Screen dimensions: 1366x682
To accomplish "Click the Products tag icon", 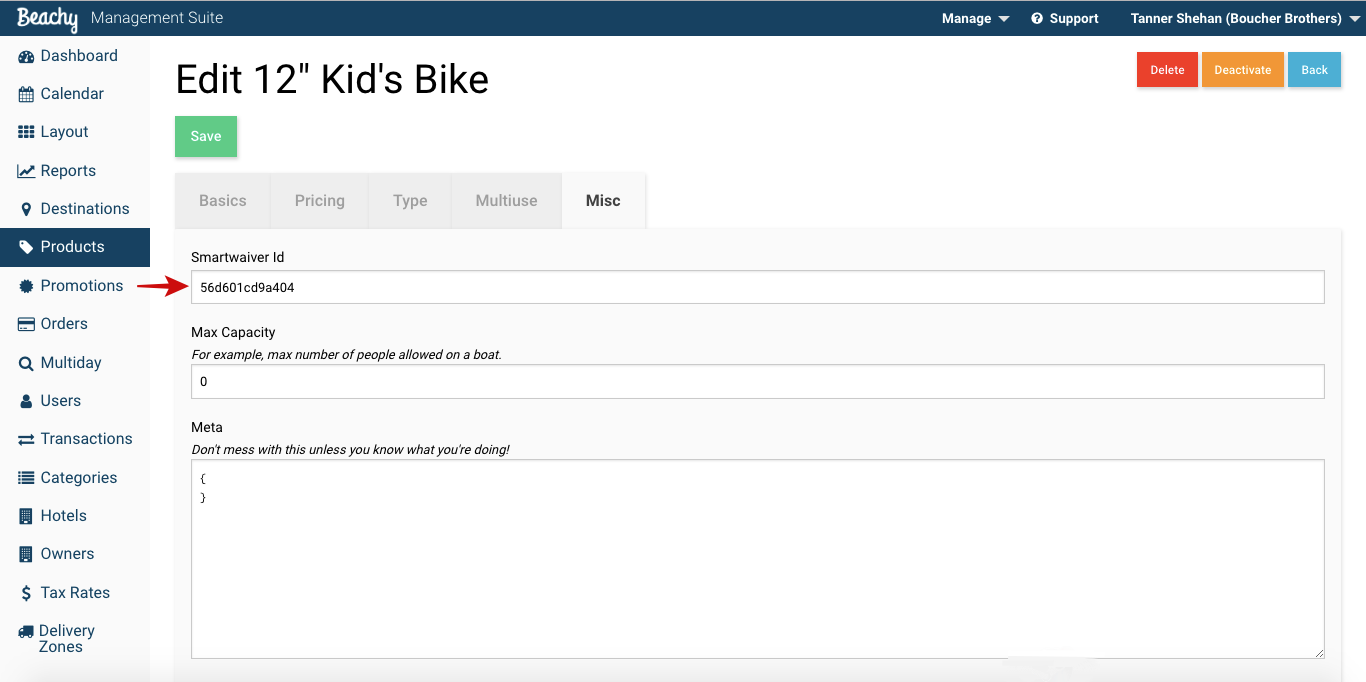I will 26,247.
